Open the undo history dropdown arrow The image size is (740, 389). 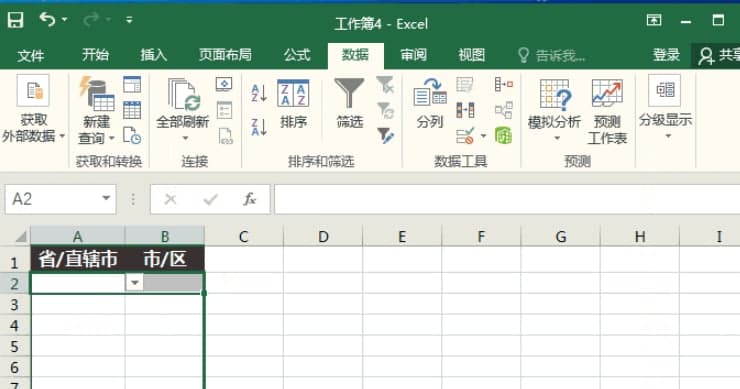point(64,20)
